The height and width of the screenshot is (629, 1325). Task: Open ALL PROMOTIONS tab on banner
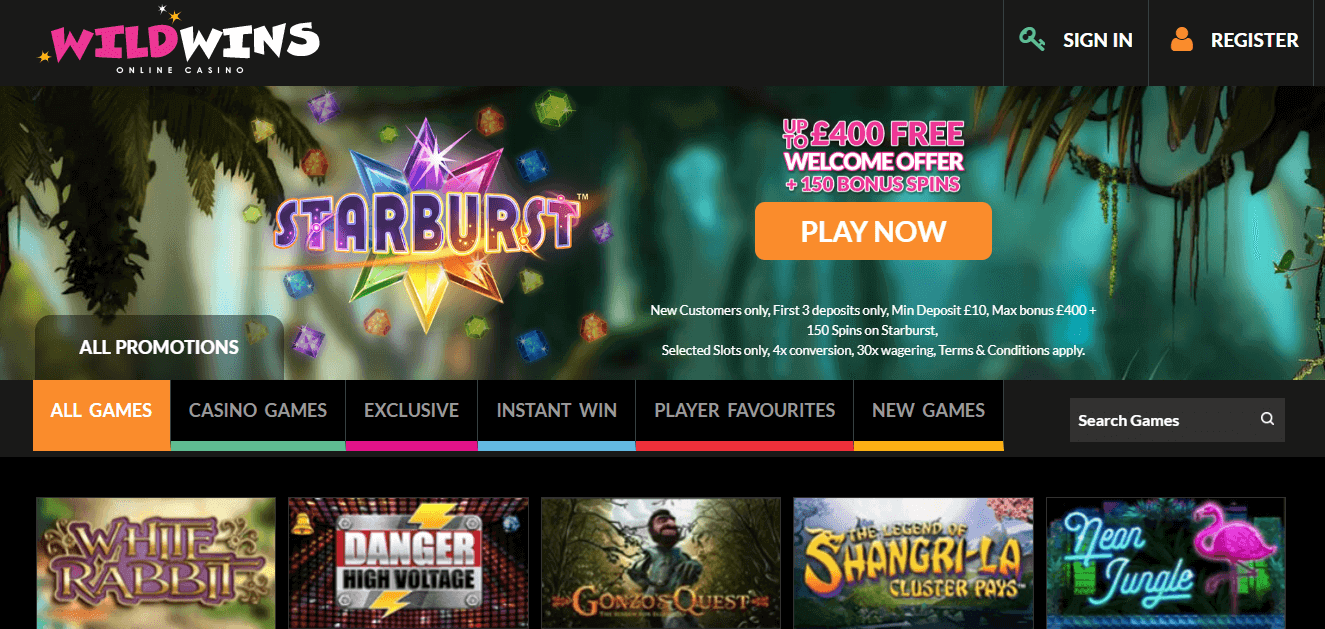159,348
